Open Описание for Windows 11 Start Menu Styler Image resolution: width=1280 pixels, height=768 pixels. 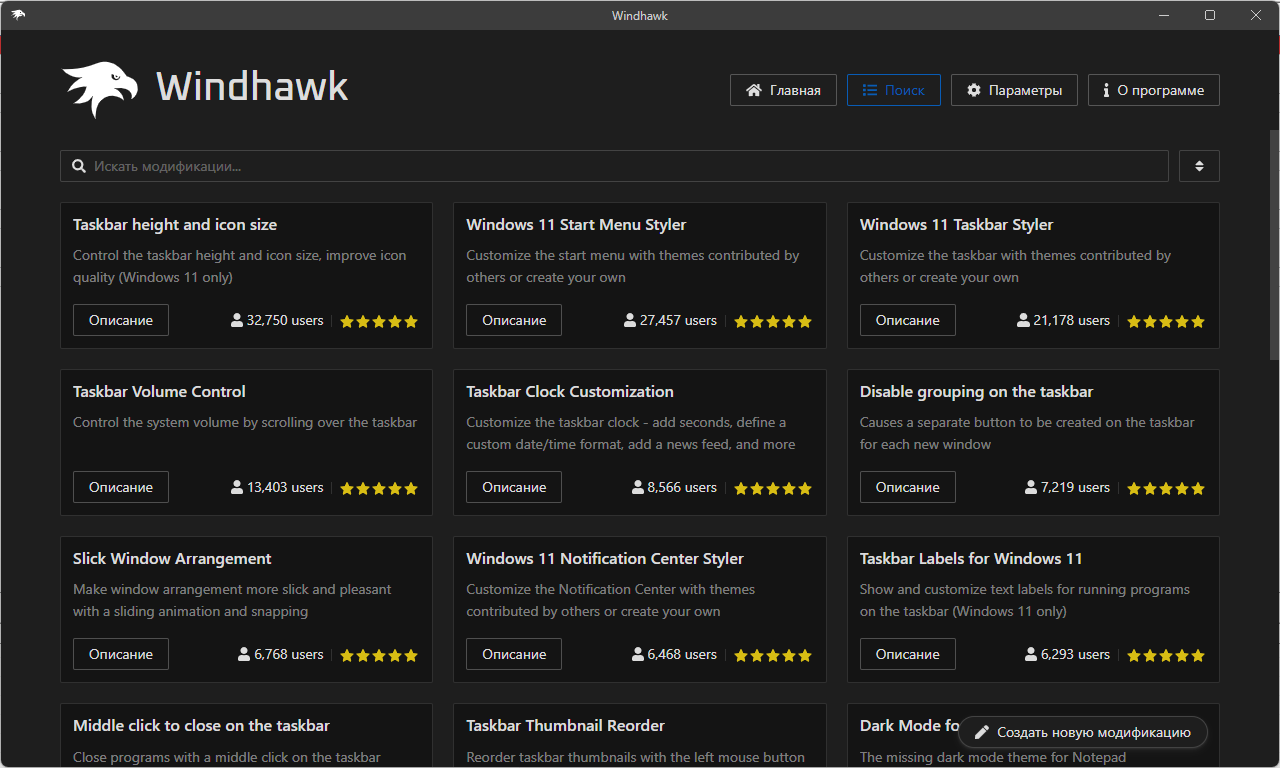514,320
